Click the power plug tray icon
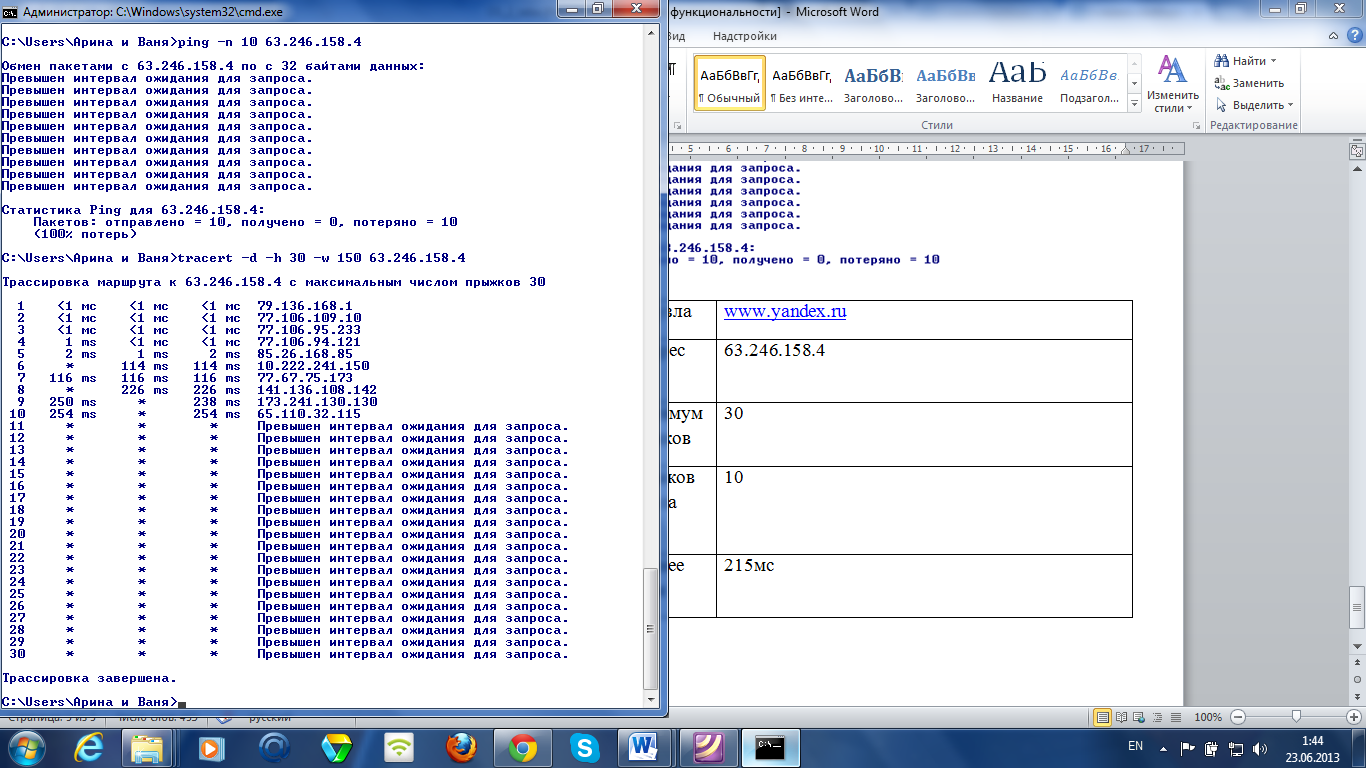The height and width of the screenshot is (768, 1366). [x=1212, y=747]
